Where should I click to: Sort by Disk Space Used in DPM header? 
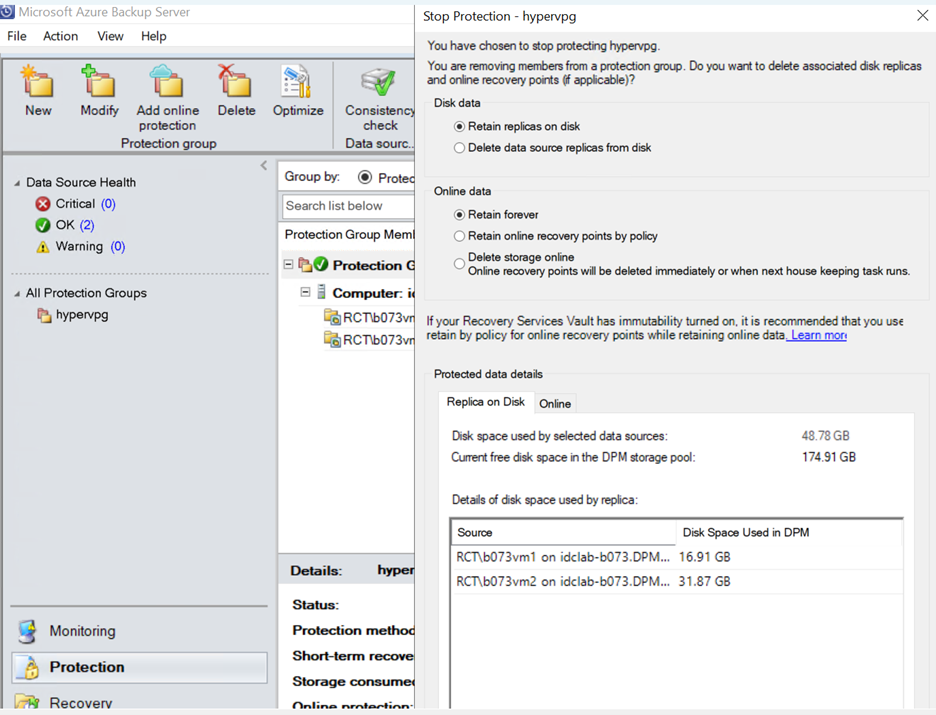tap(789, 532)
